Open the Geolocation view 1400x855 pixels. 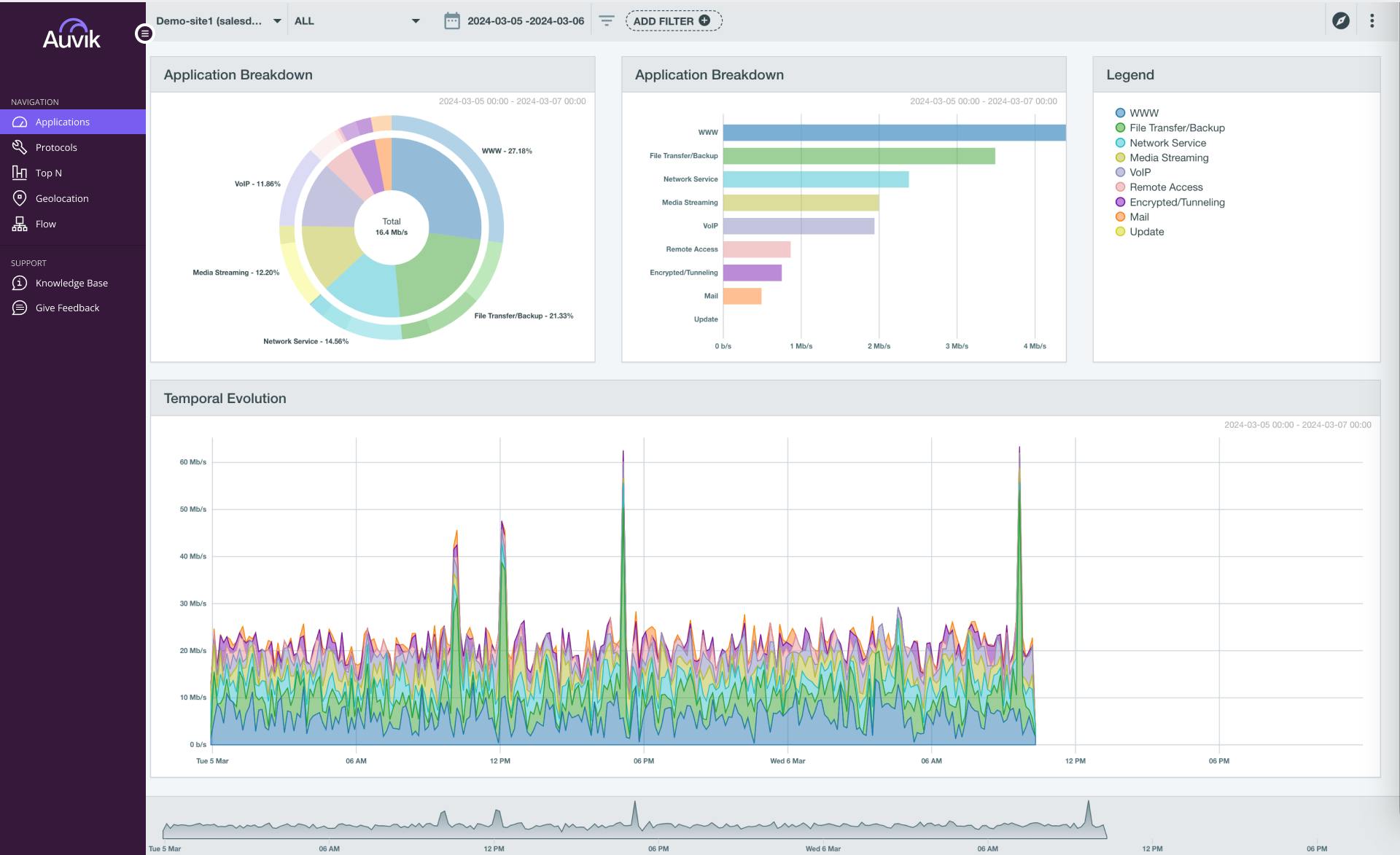point(73,198)
